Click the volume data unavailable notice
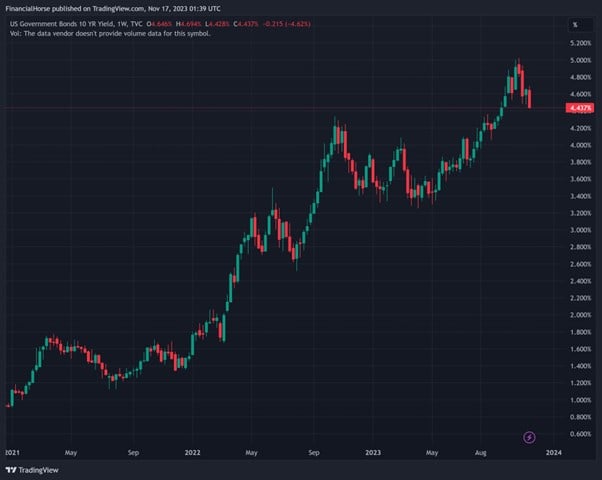 pos(110,33)
